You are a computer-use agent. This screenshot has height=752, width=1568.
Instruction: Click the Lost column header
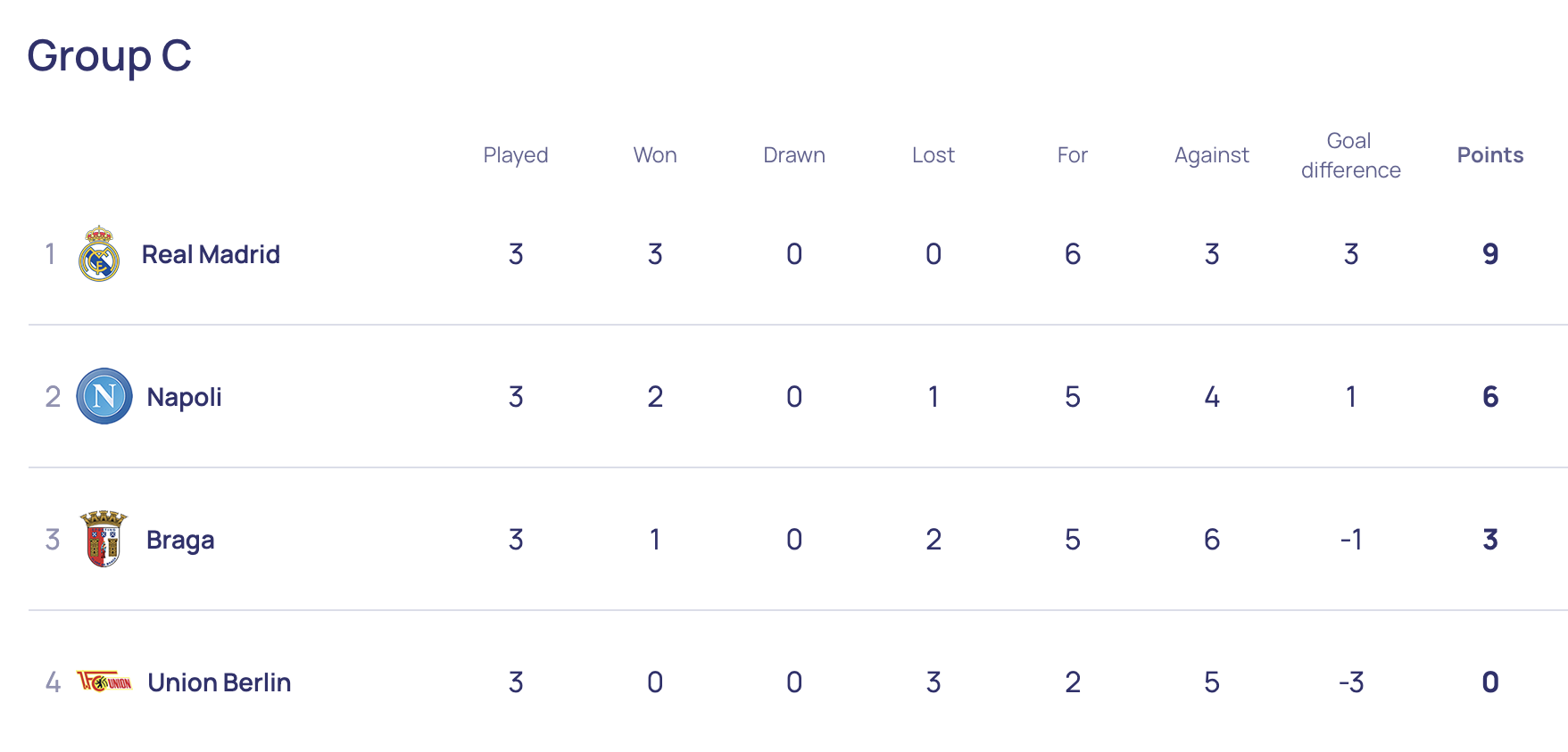click(933, 155)
